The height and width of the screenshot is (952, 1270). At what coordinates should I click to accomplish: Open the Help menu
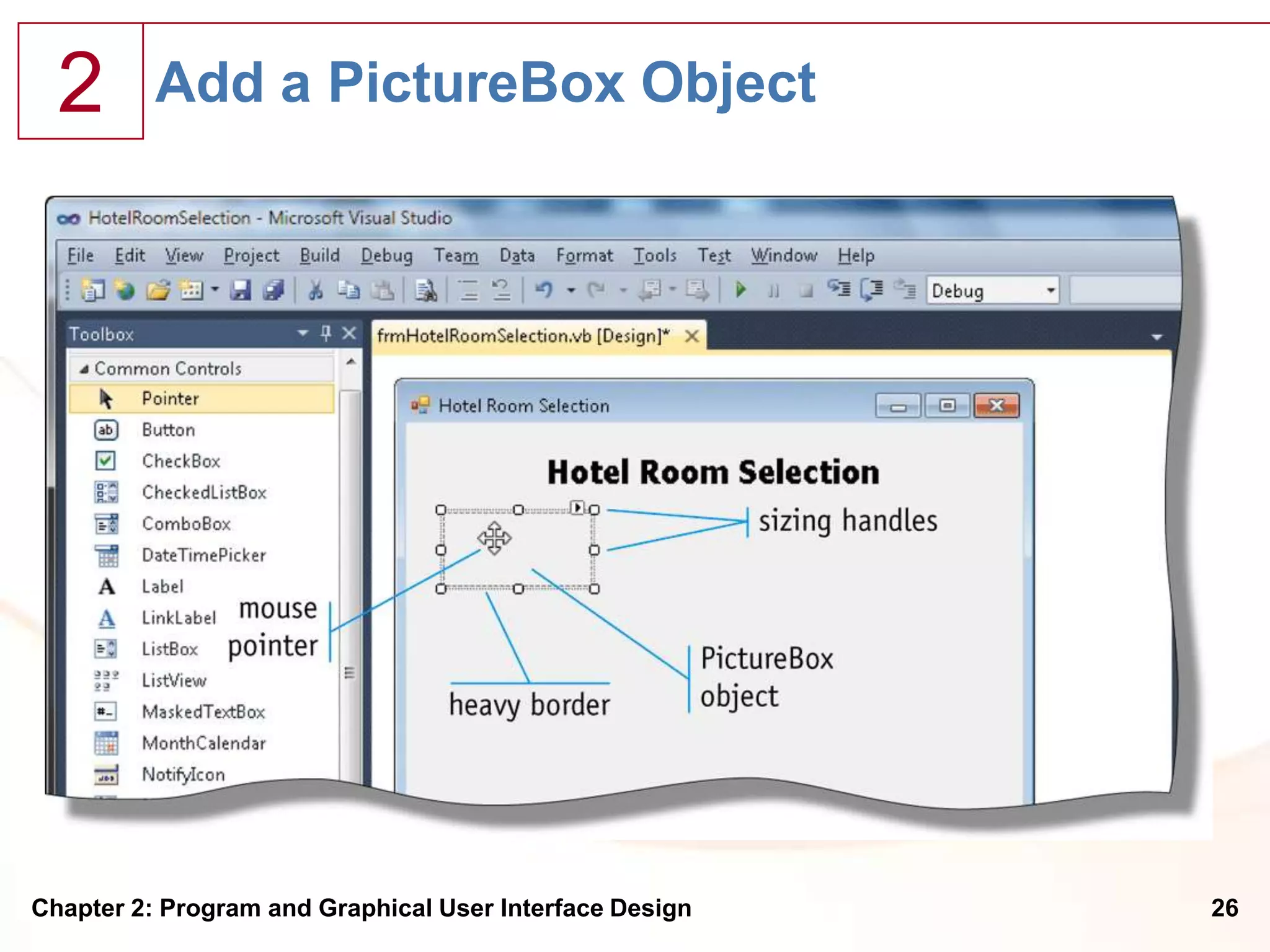pos(856,255)
